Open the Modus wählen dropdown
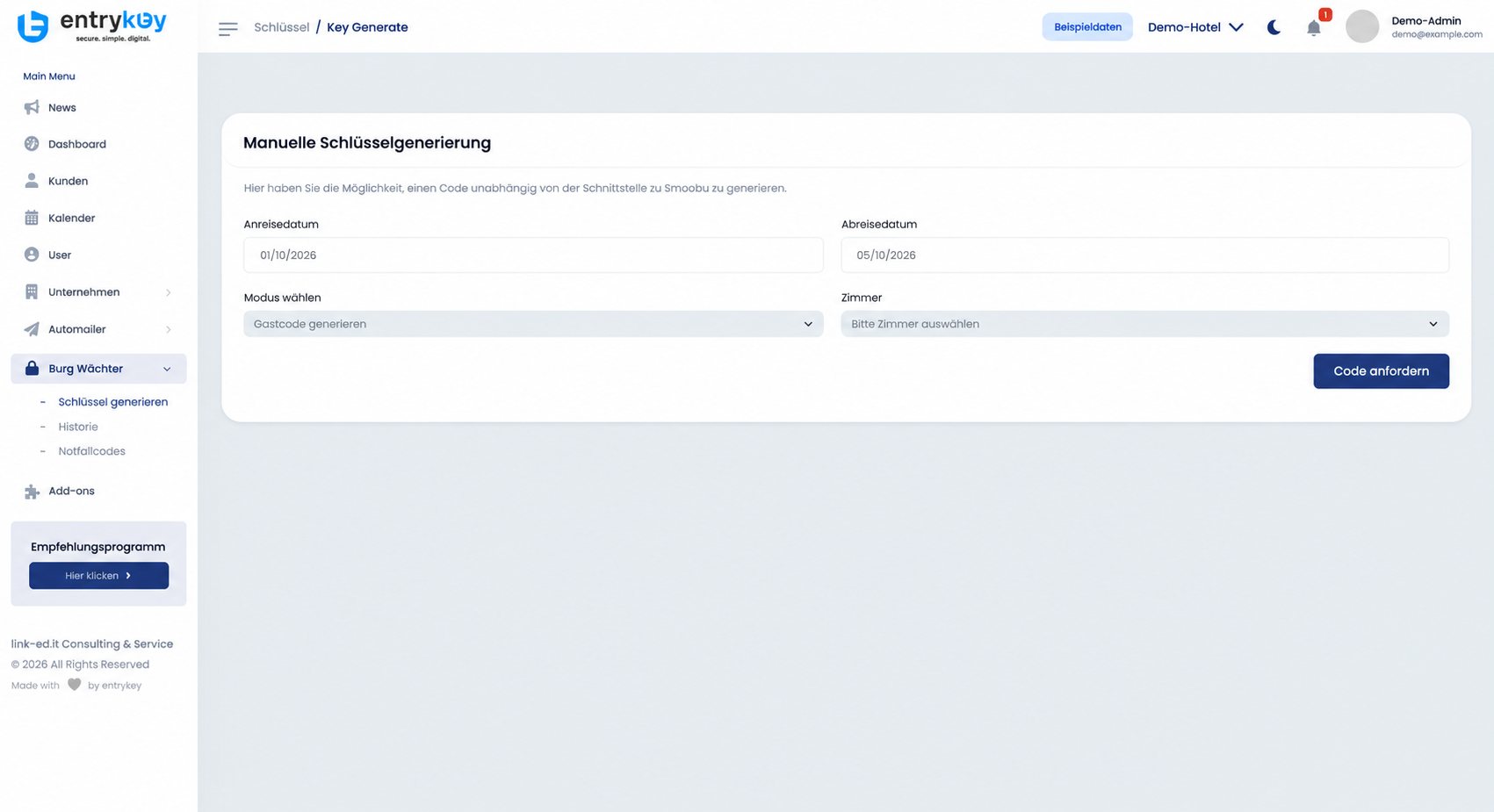The image size is (1494, 812). (x=533, y=324)
